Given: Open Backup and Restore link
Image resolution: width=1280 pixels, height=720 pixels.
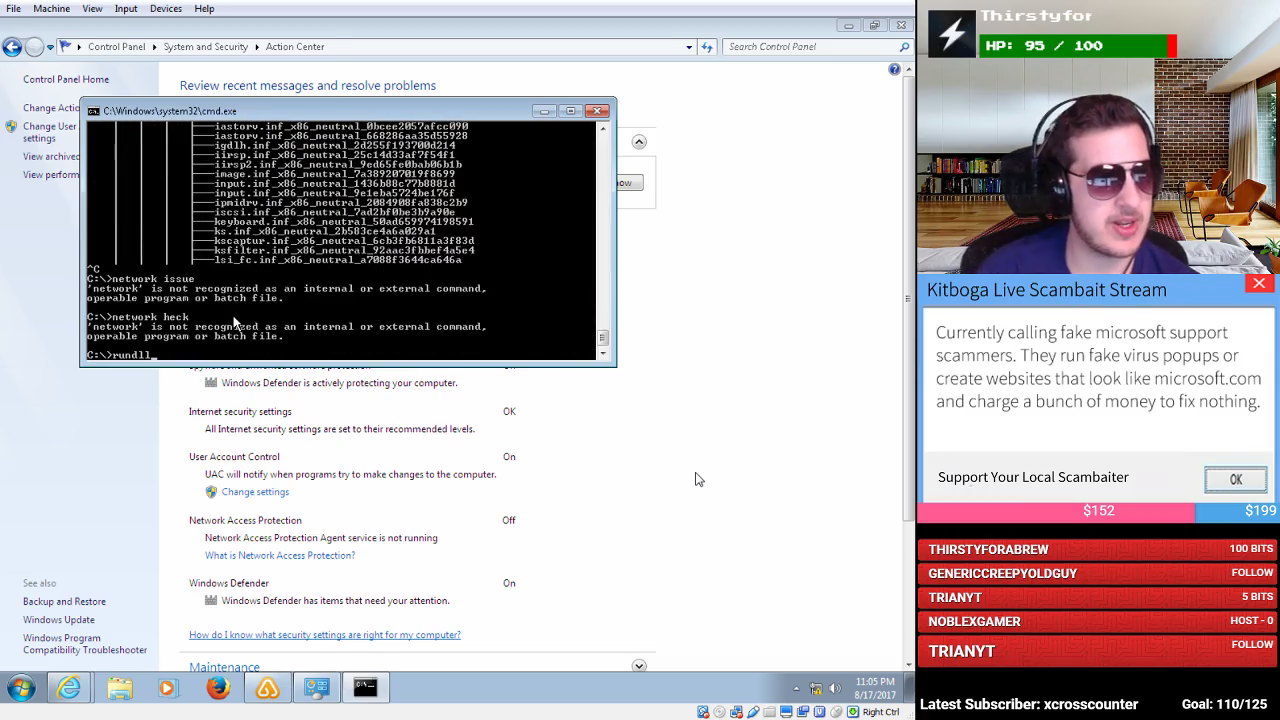Looking at the screenshot, I should pos(64,602).
